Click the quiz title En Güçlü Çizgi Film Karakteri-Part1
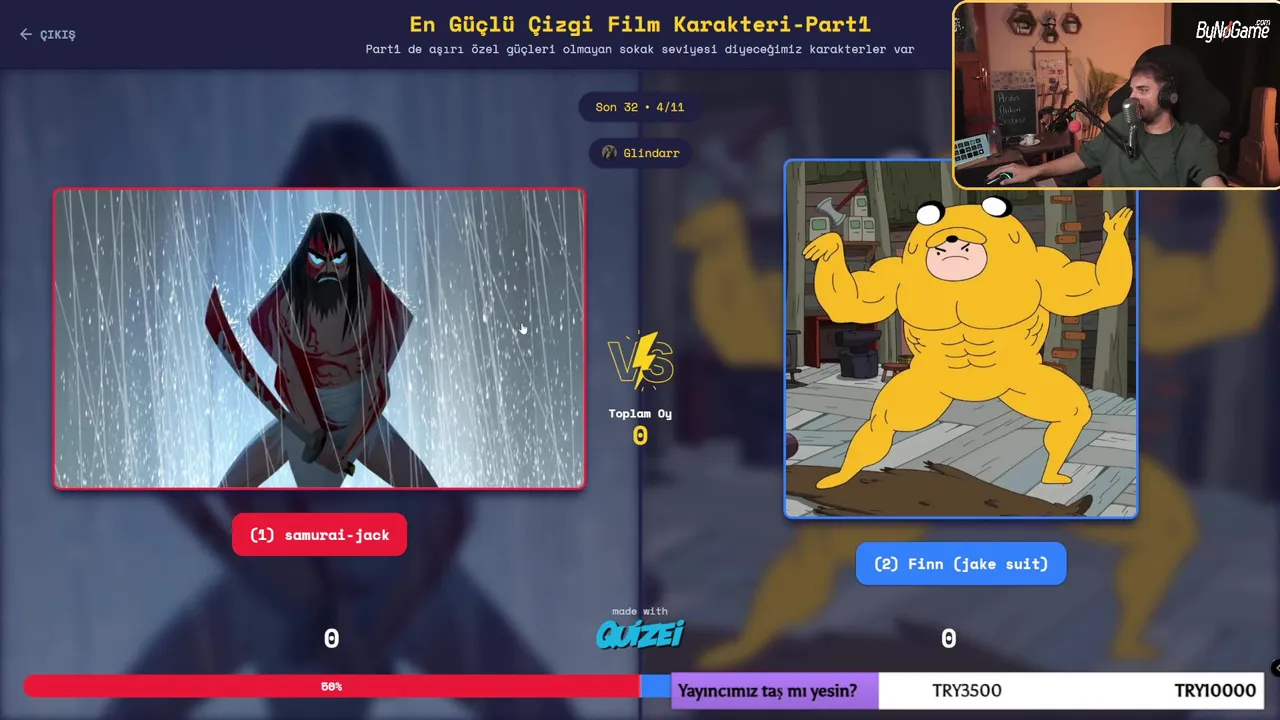The height and width of the screenshot is (720, 1280). tap(640, 24)
